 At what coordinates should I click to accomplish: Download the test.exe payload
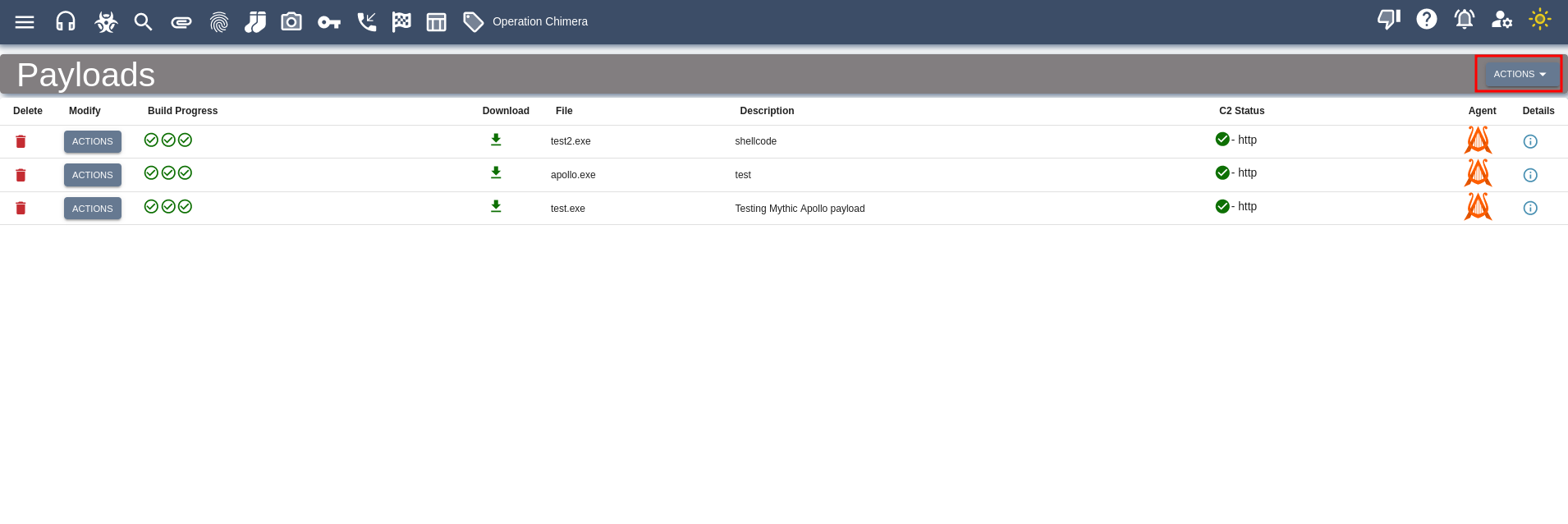coord(496,206)
